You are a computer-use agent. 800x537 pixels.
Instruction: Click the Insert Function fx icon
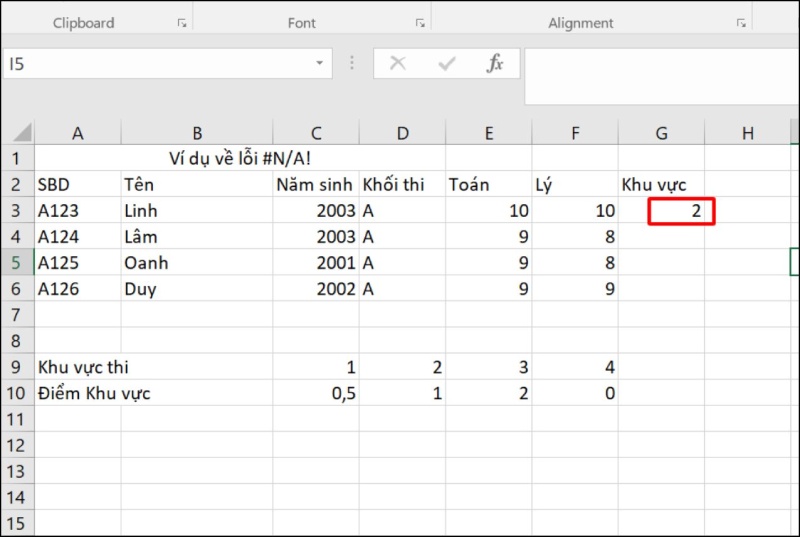495,64
